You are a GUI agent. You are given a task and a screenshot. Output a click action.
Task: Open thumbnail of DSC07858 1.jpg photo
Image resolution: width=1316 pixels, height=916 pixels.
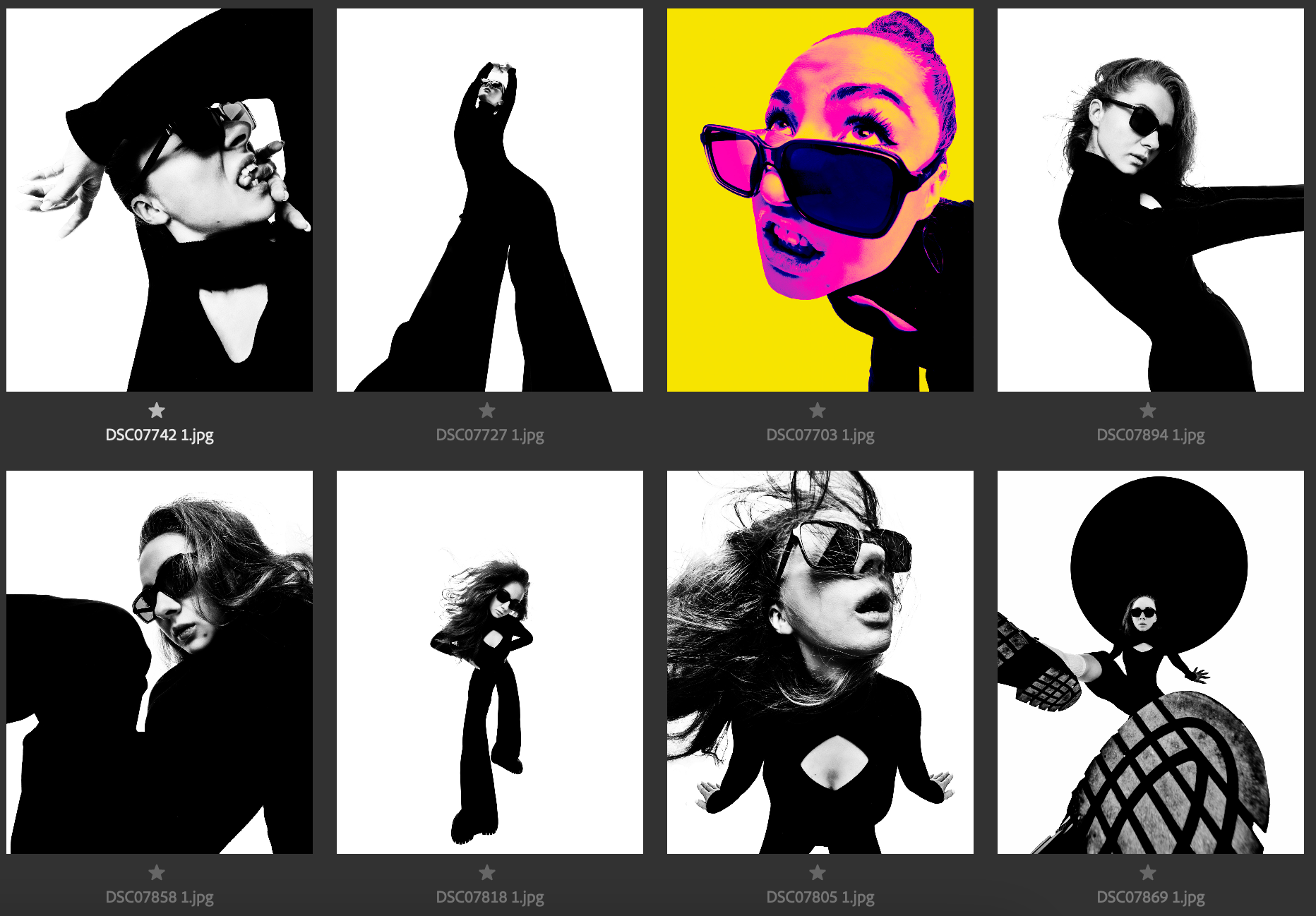click(160, 662)
